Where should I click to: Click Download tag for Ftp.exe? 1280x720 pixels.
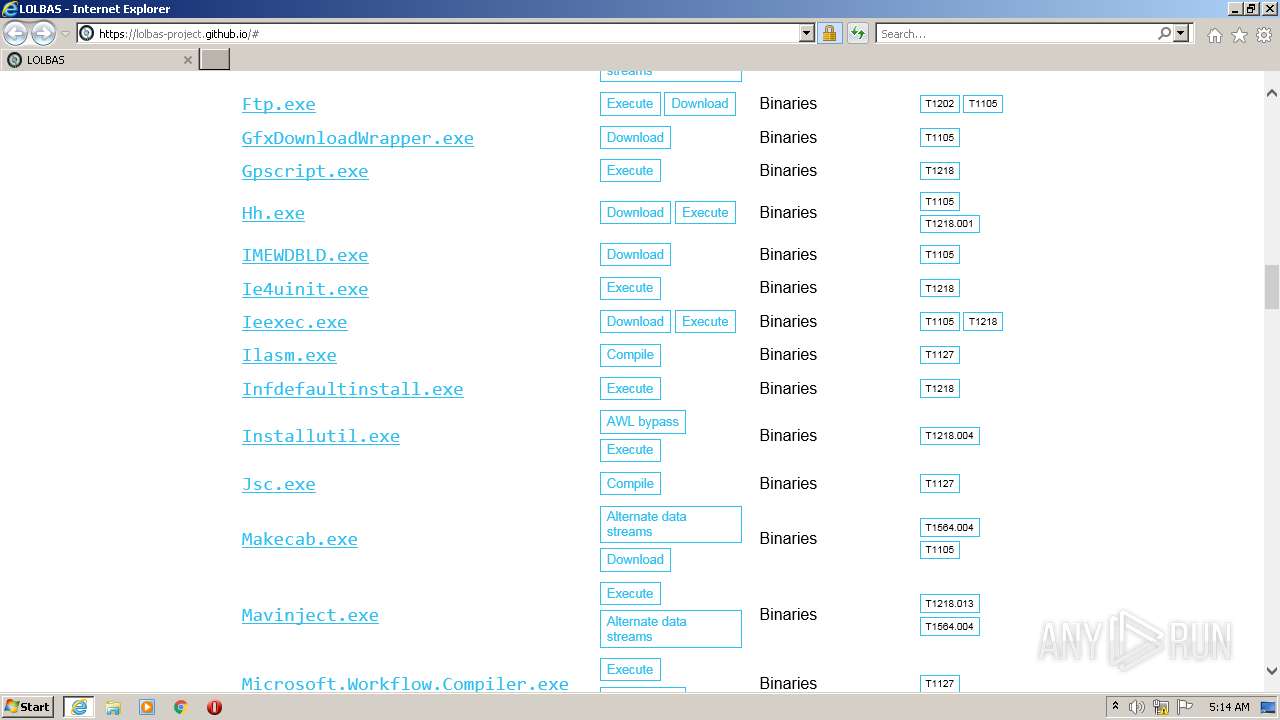(x=700, y=104)
